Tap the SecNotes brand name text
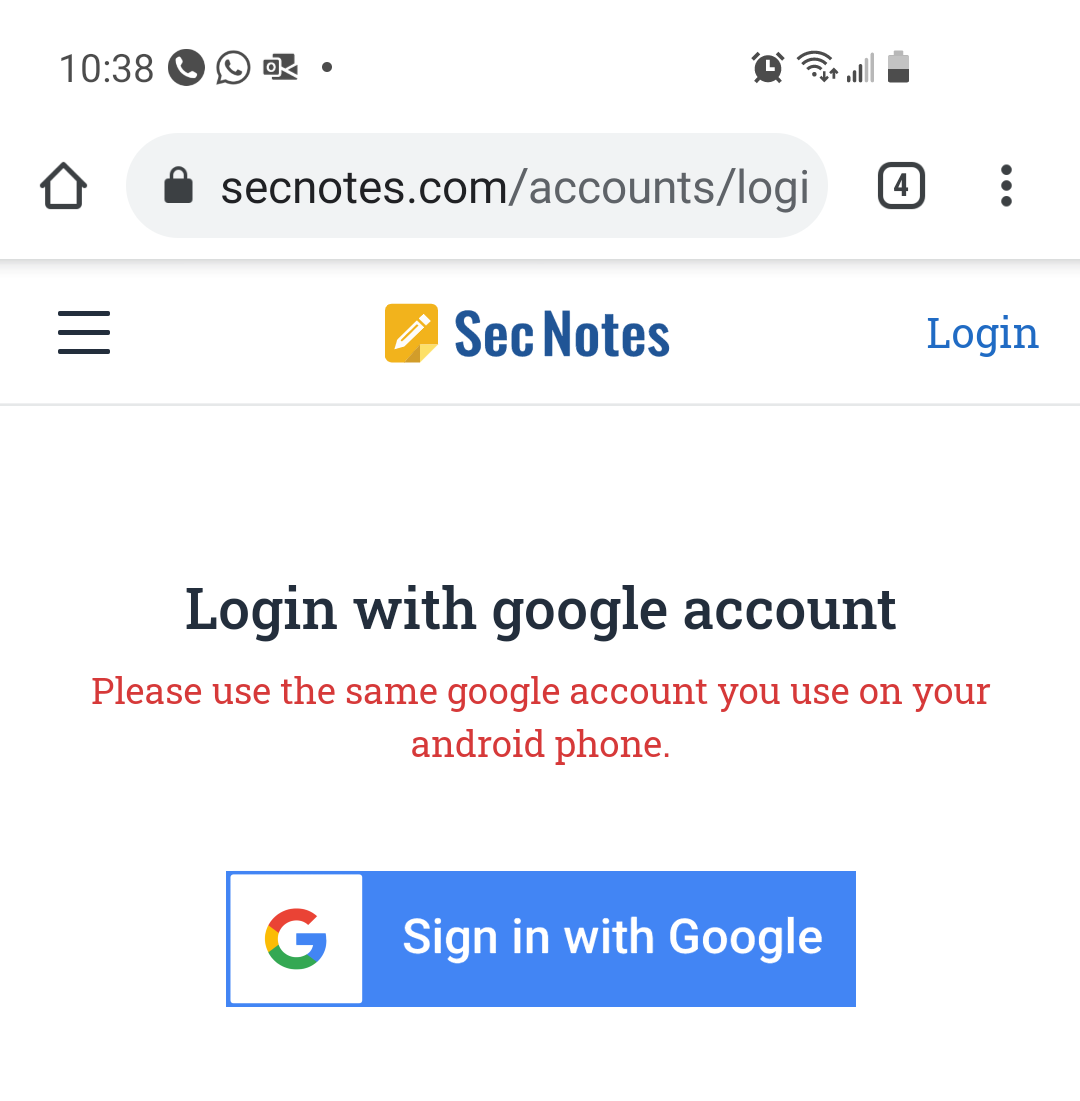Screen dimensions: 1080x1101 [562, 335]
